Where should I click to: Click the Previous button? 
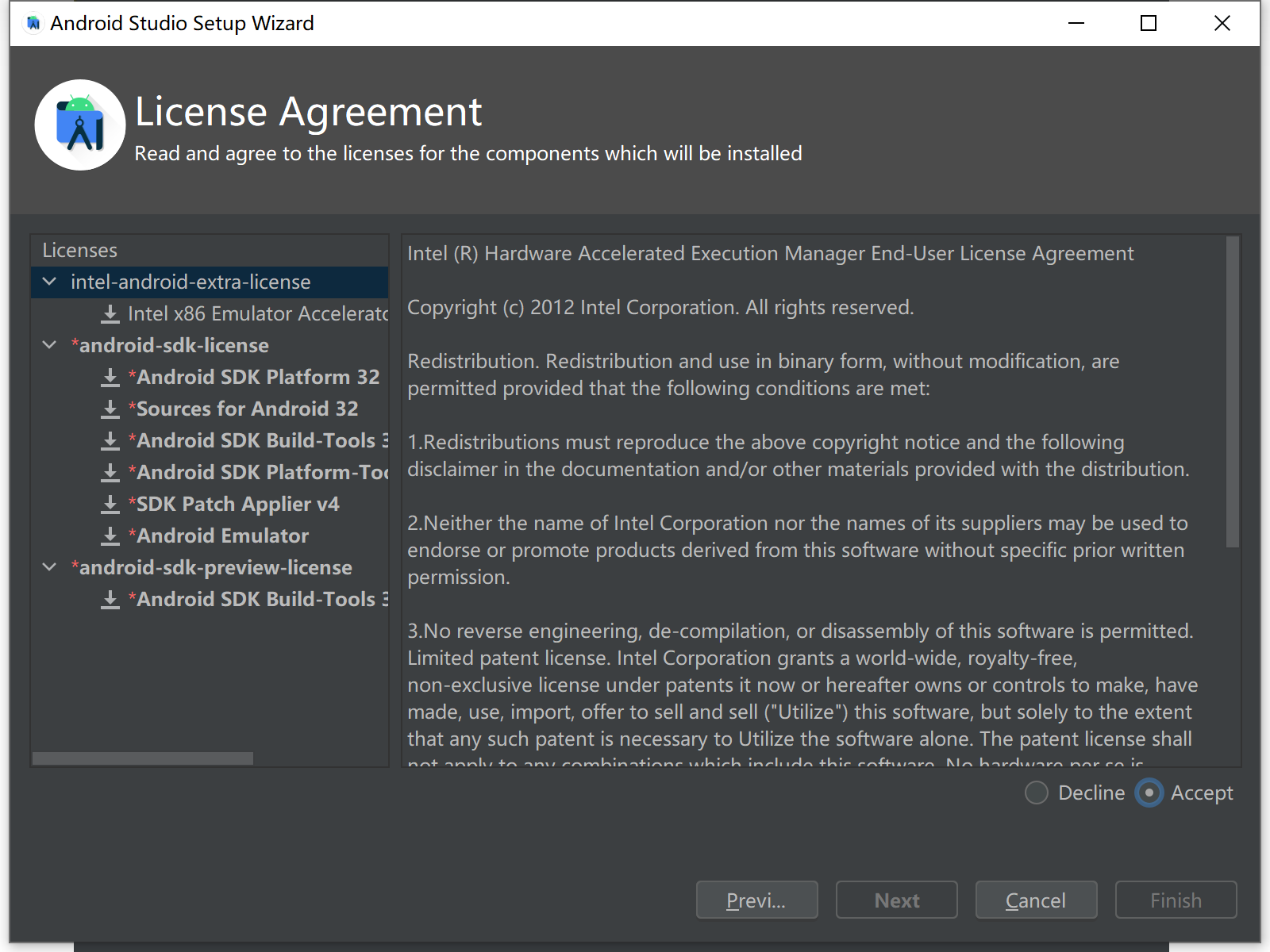pos(756,900)
